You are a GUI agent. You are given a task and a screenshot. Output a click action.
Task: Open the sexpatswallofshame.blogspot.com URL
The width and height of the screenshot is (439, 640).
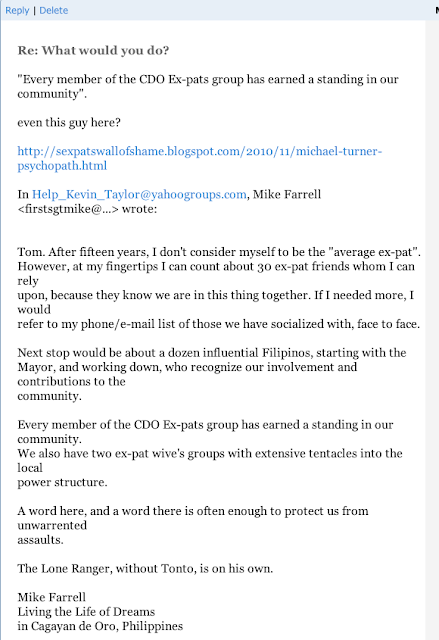pyautogui.click(x=200, y=151)
